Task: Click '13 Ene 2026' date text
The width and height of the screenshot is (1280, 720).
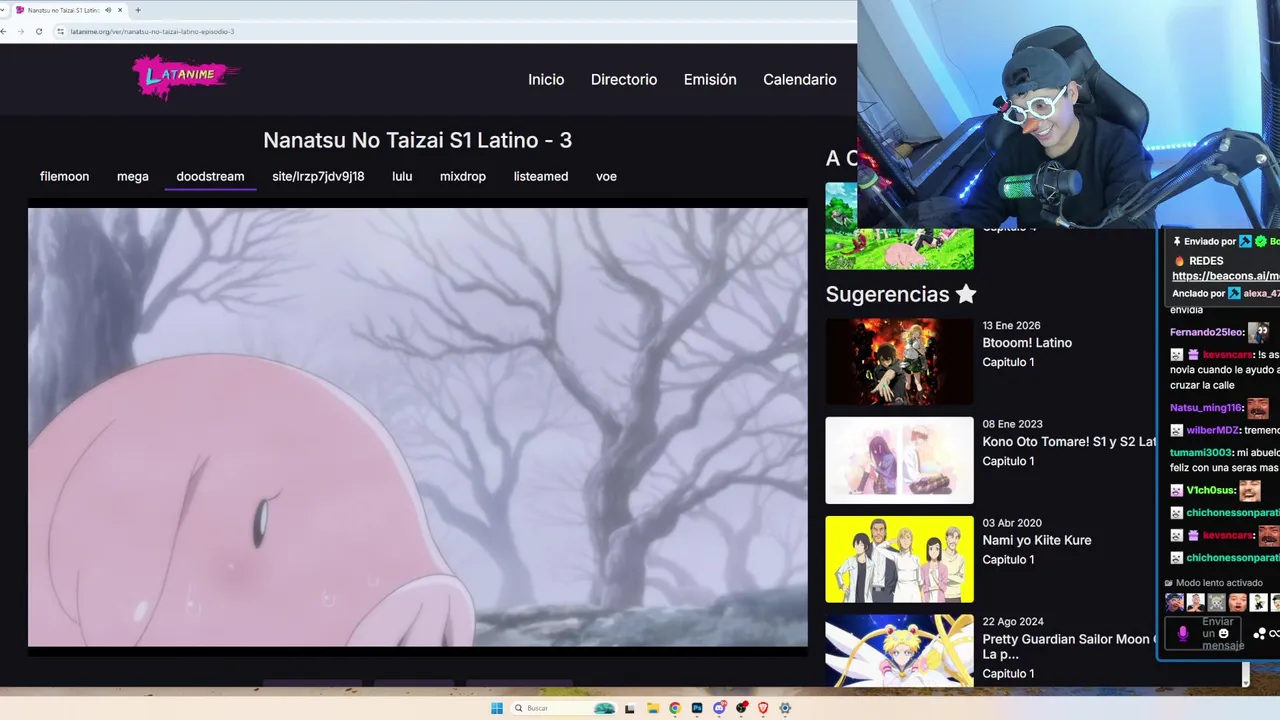Action: (1011, 325)
